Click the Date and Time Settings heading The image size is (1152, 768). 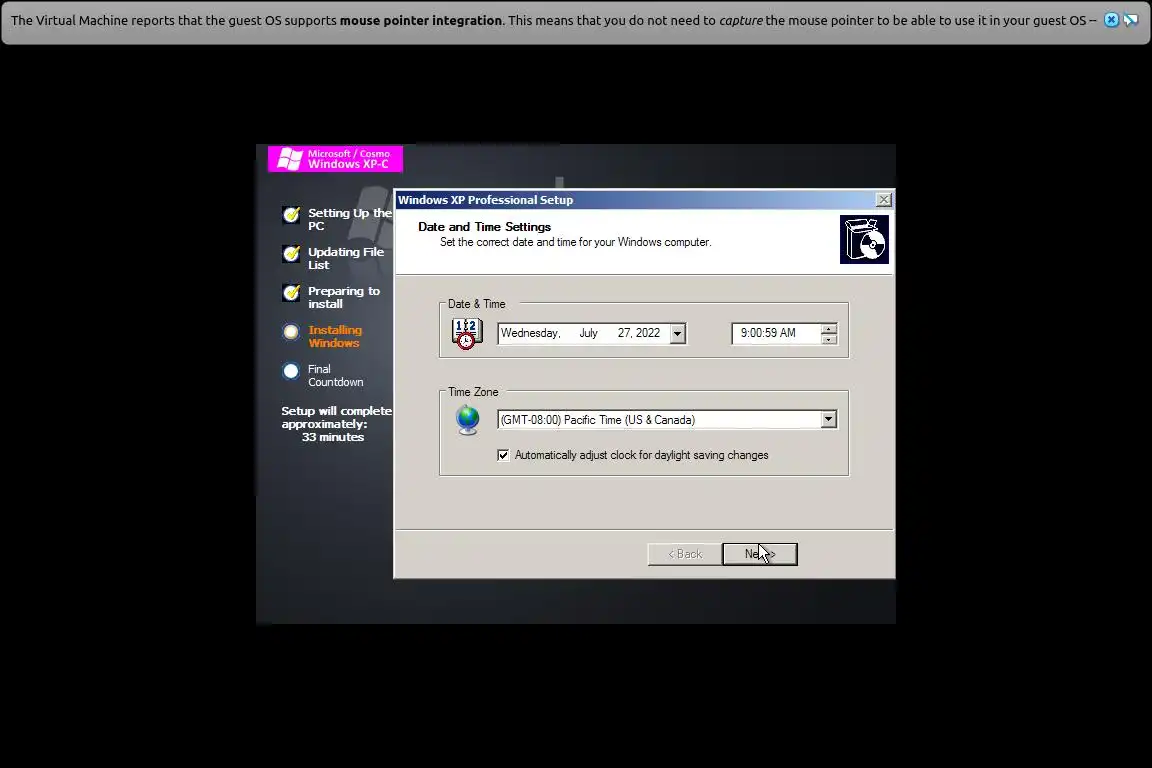click(484, 227)
